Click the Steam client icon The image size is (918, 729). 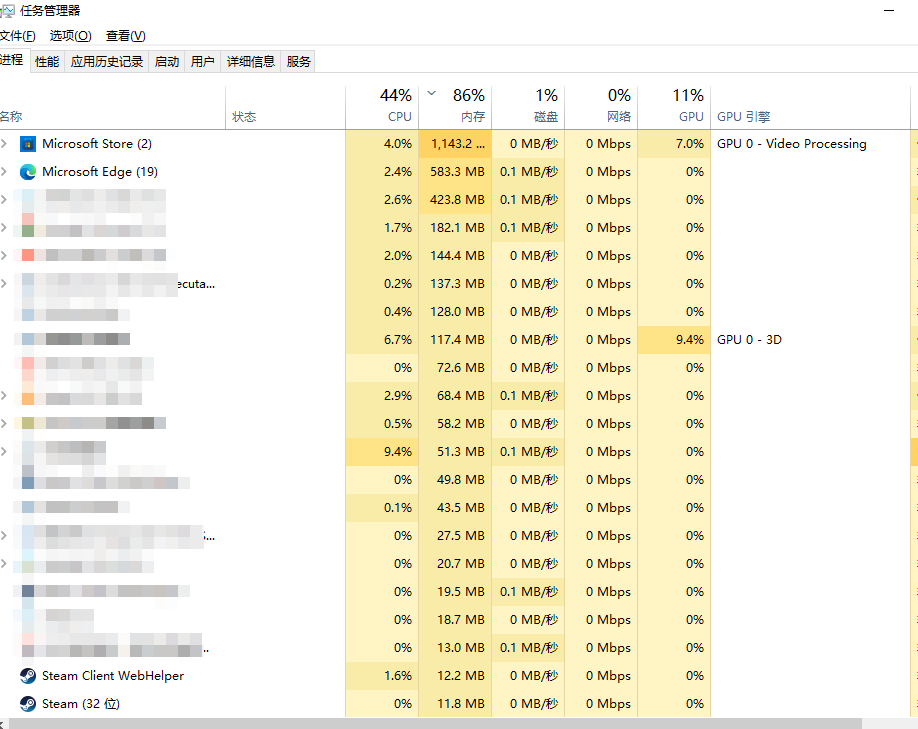(29, 703)
